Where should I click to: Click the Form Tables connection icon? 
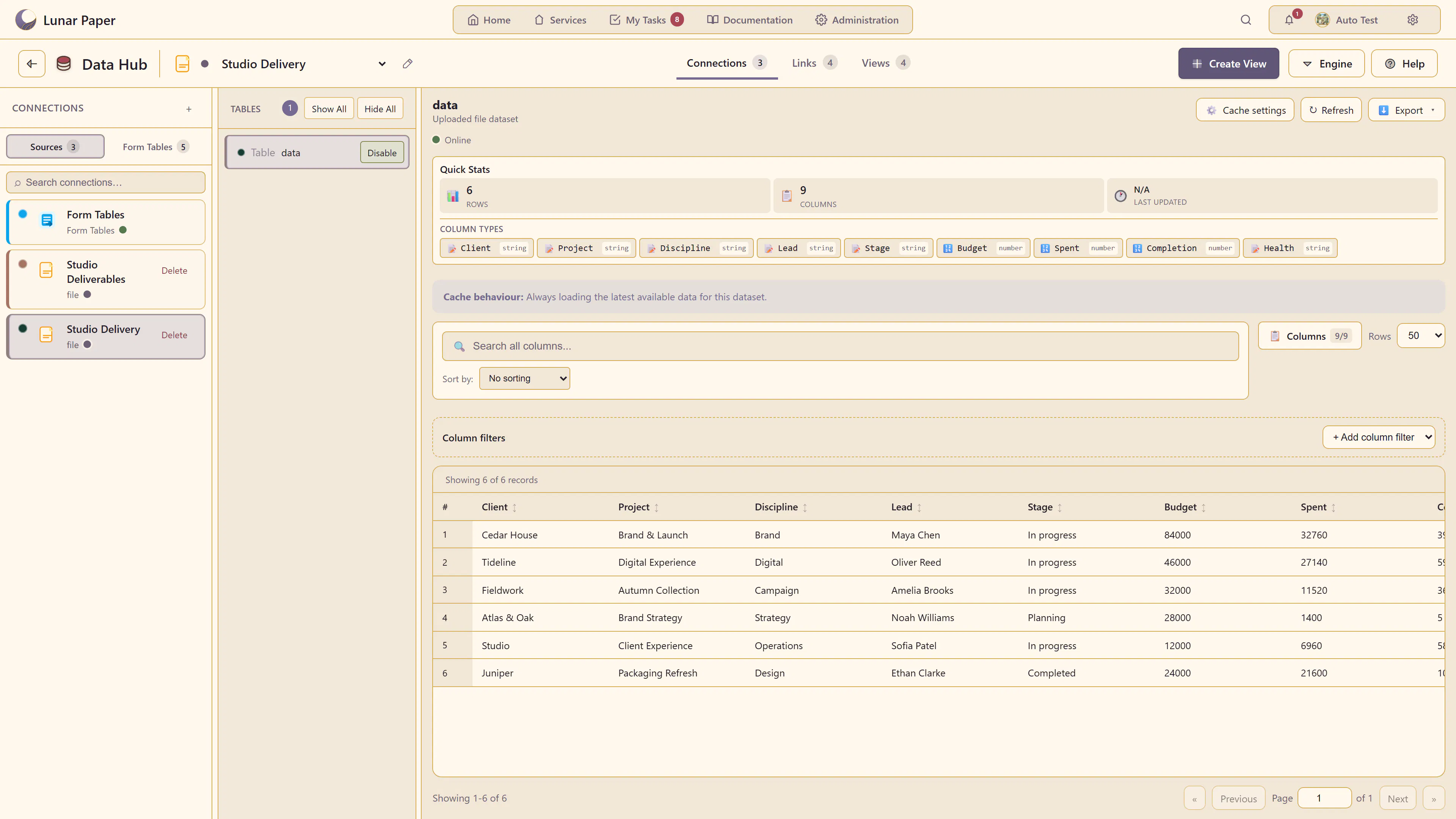point(47,220)
